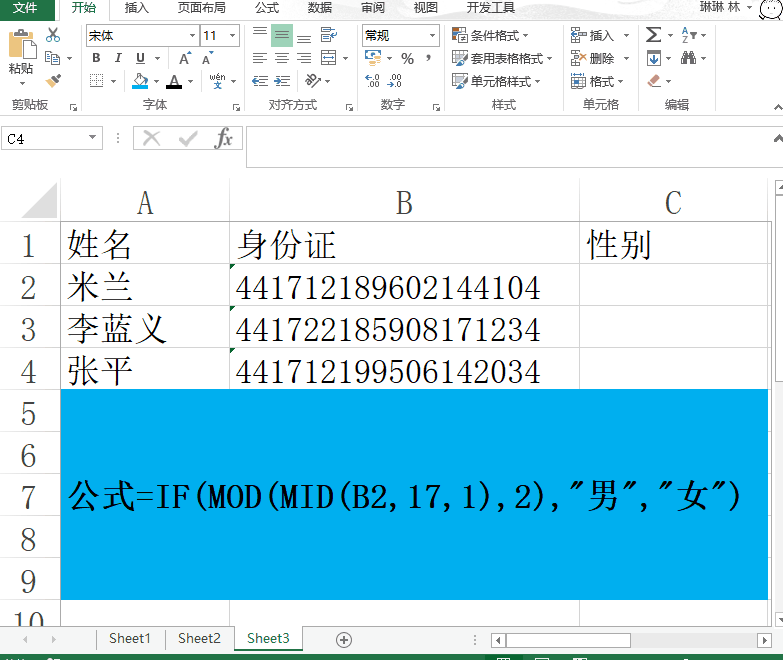Collapse the ribbon with arrow

click(x=778, y=107)
